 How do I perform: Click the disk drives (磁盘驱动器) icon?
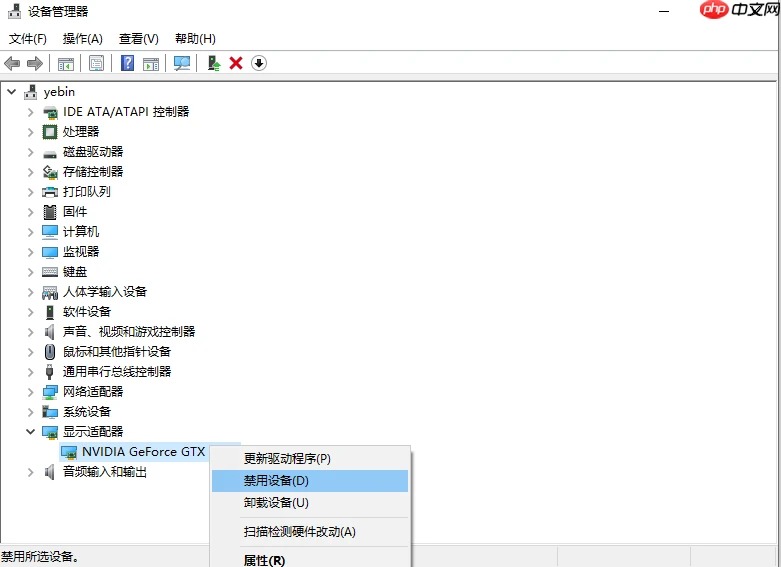coord(50,153)
